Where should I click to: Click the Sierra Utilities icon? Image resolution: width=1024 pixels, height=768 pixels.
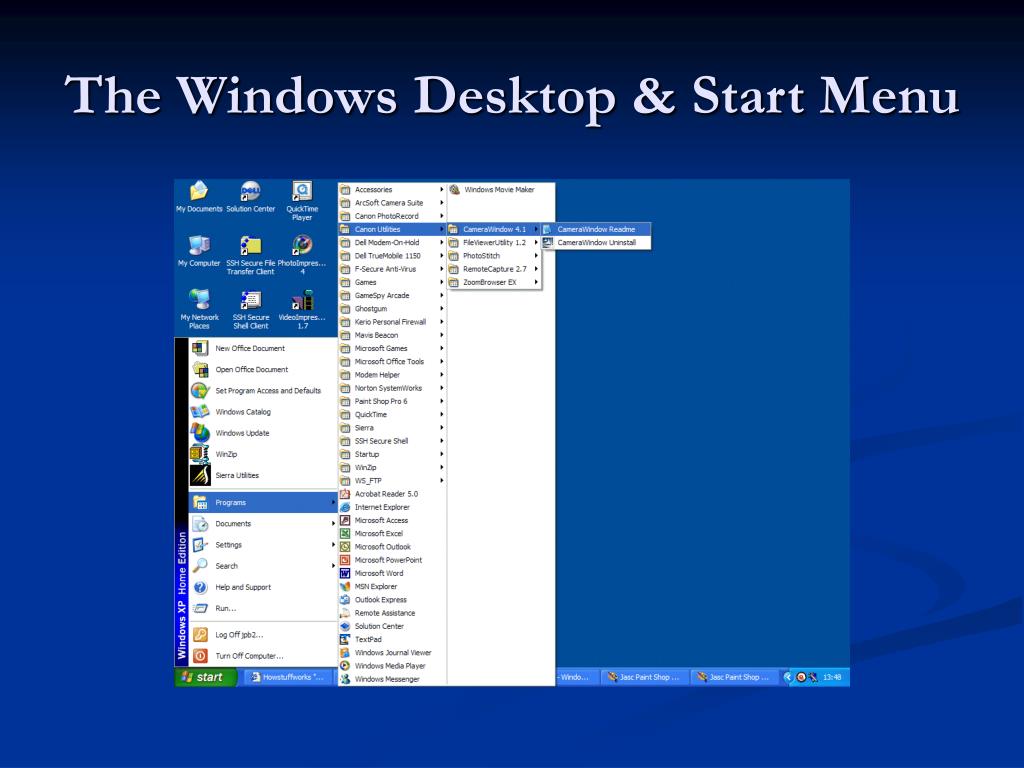(x=200, y=475)
